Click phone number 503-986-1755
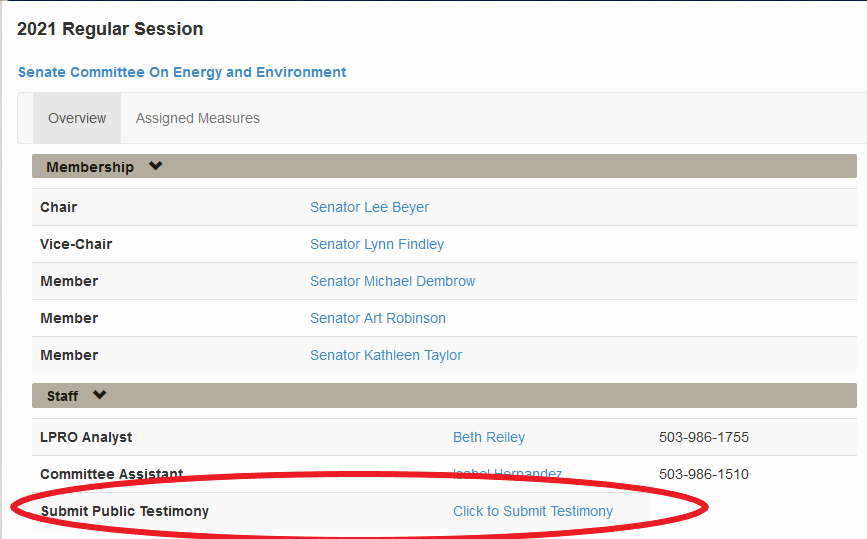867x539 pixels. (x=703, y=437)
